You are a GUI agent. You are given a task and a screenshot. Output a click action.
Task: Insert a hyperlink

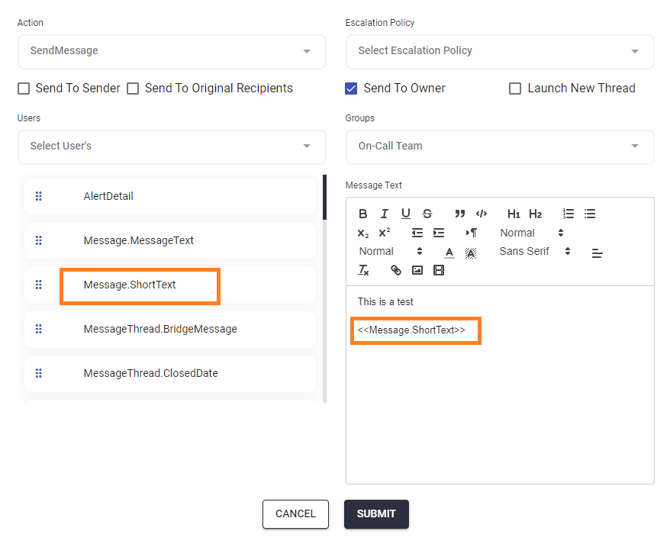(396, 270)
